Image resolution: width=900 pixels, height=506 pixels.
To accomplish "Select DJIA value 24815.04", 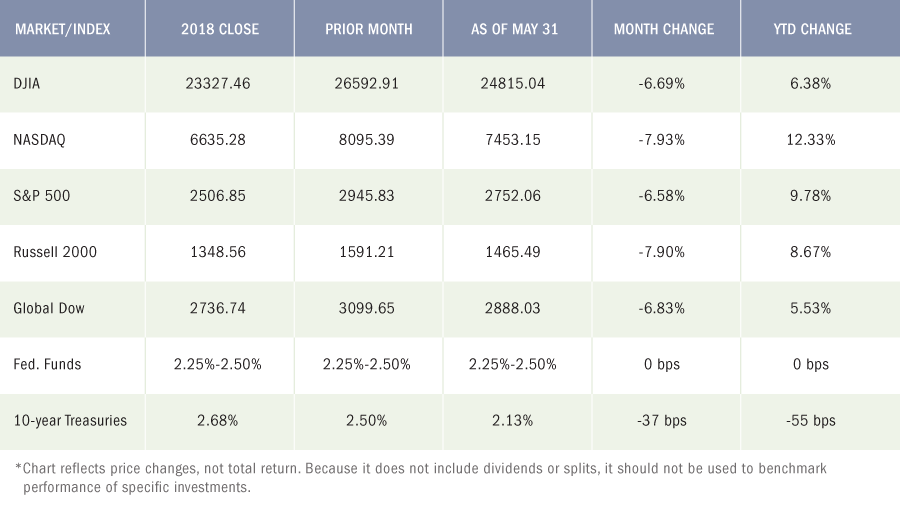I will click(x=513, y=84).
